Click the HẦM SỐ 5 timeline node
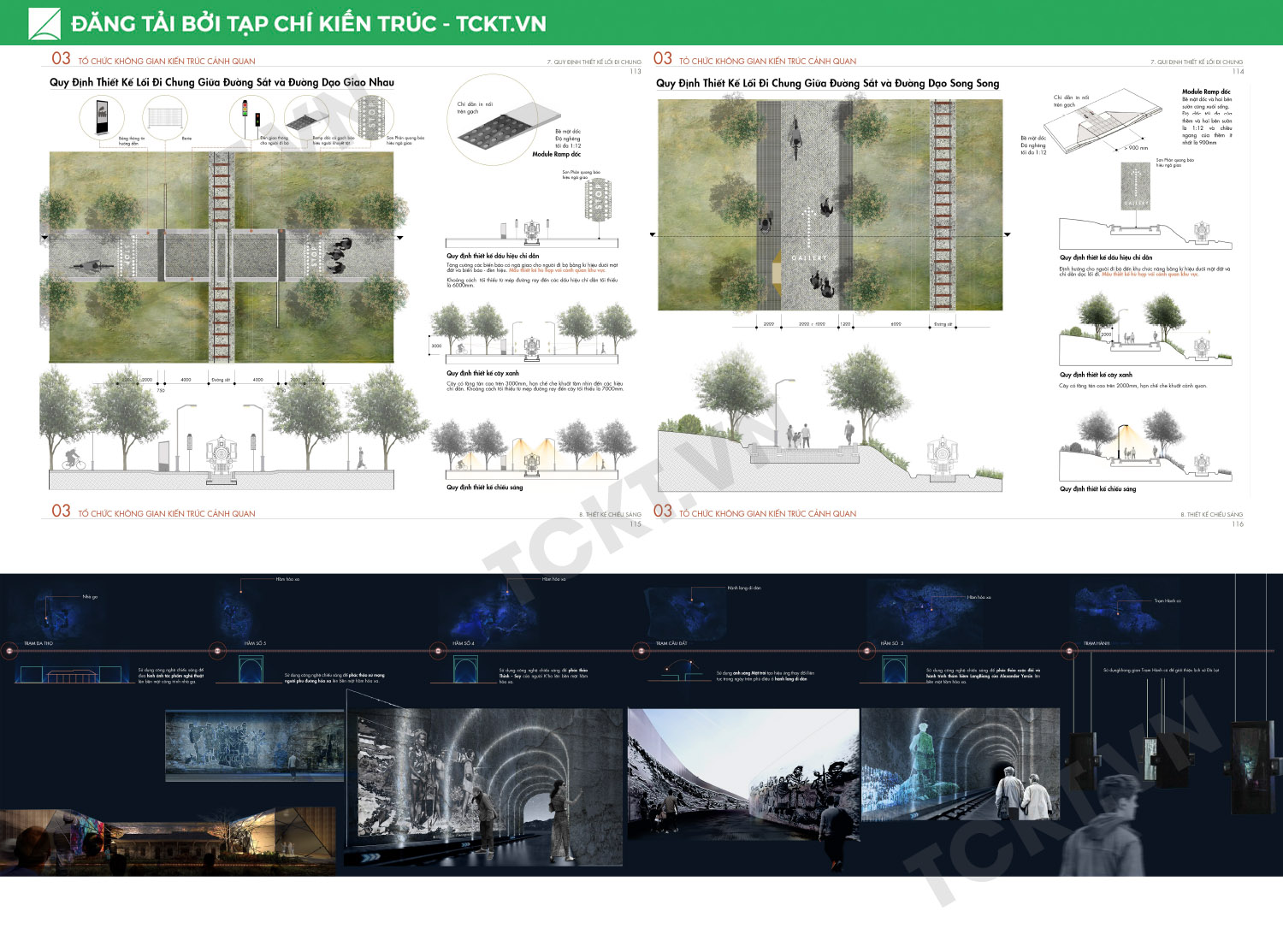This screenshot has width=1283, height=952. coord(217,651)
